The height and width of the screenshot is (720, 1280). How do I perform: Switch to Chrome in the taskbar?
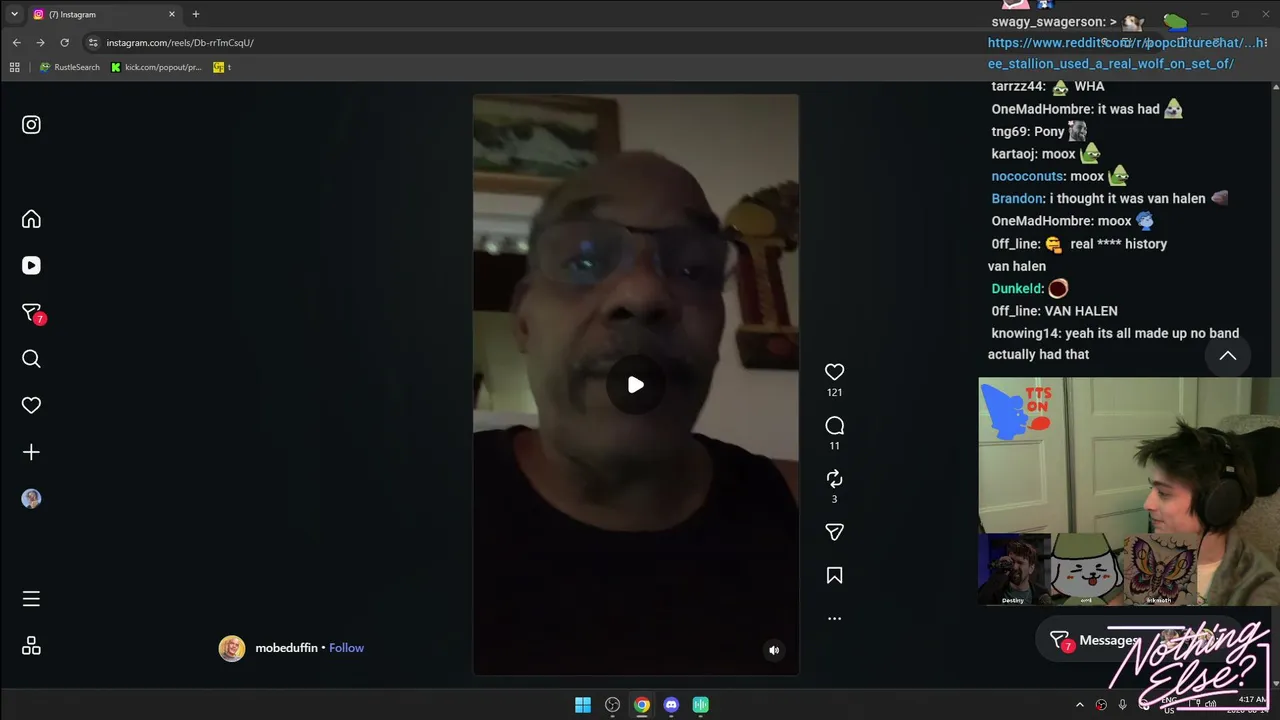pyautogui.click(x=642, y=705)
